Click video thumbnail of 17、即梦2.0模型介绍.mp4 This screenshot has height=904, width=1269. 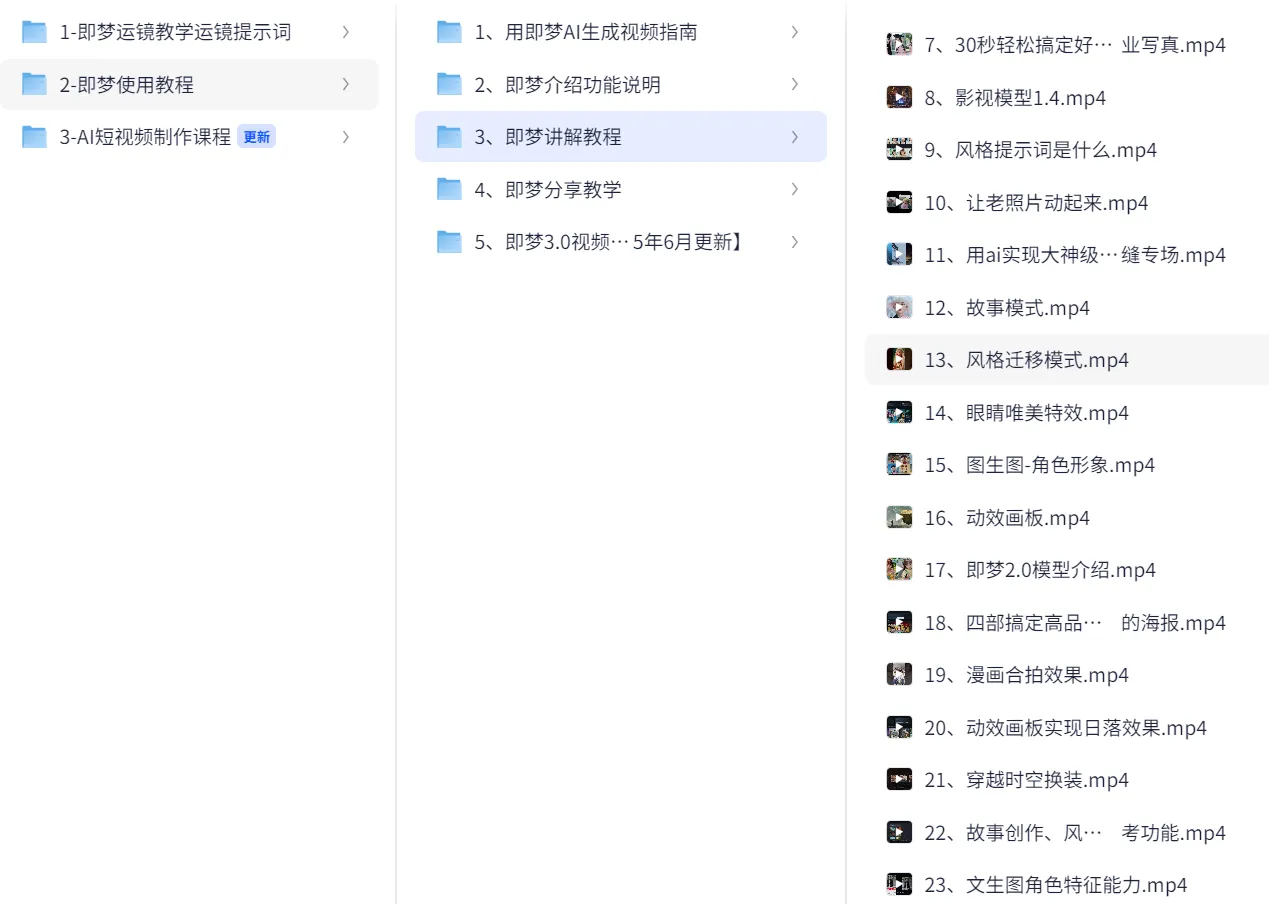(899, 570)
